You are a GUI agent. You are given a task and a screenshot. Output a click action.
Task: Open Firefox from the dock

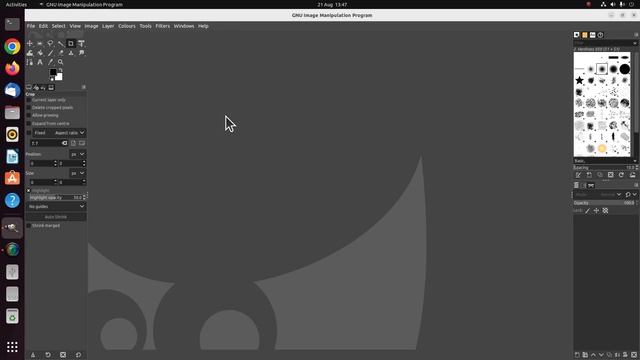click(x=12, y=68)
